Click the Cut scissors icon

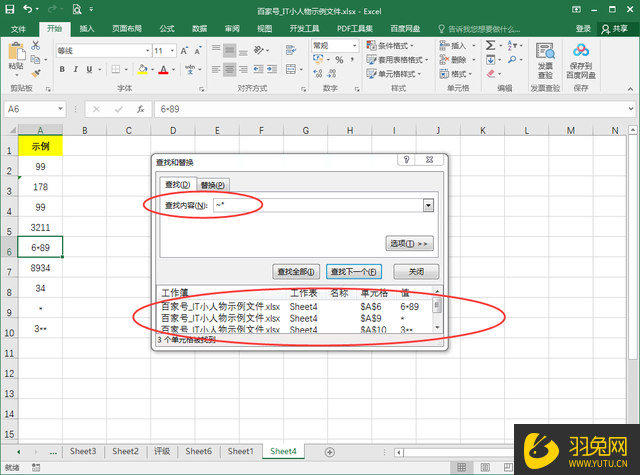[36, 45]
